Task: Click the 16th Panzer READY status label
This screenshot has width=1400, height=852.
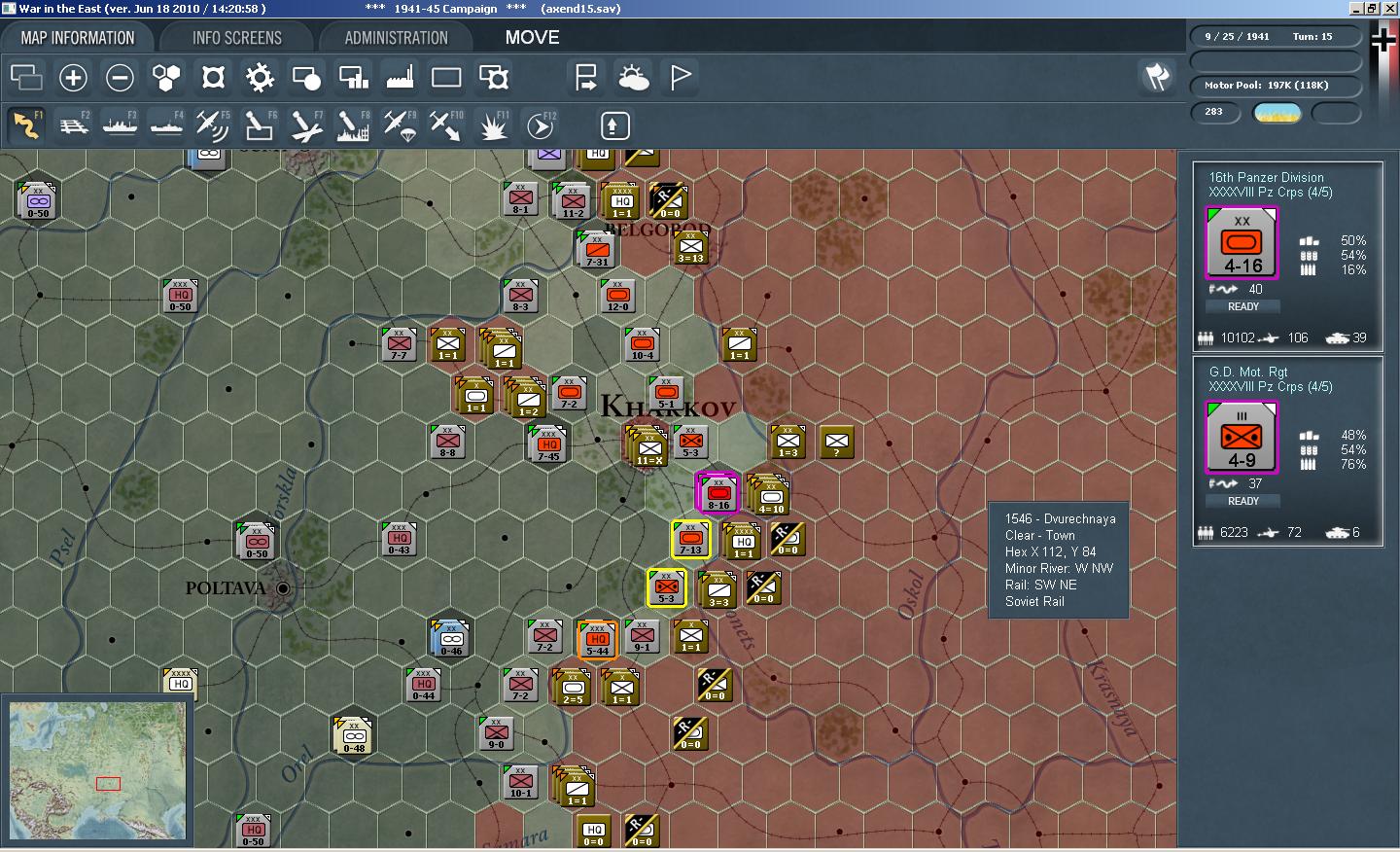Action: [1242, 306]
